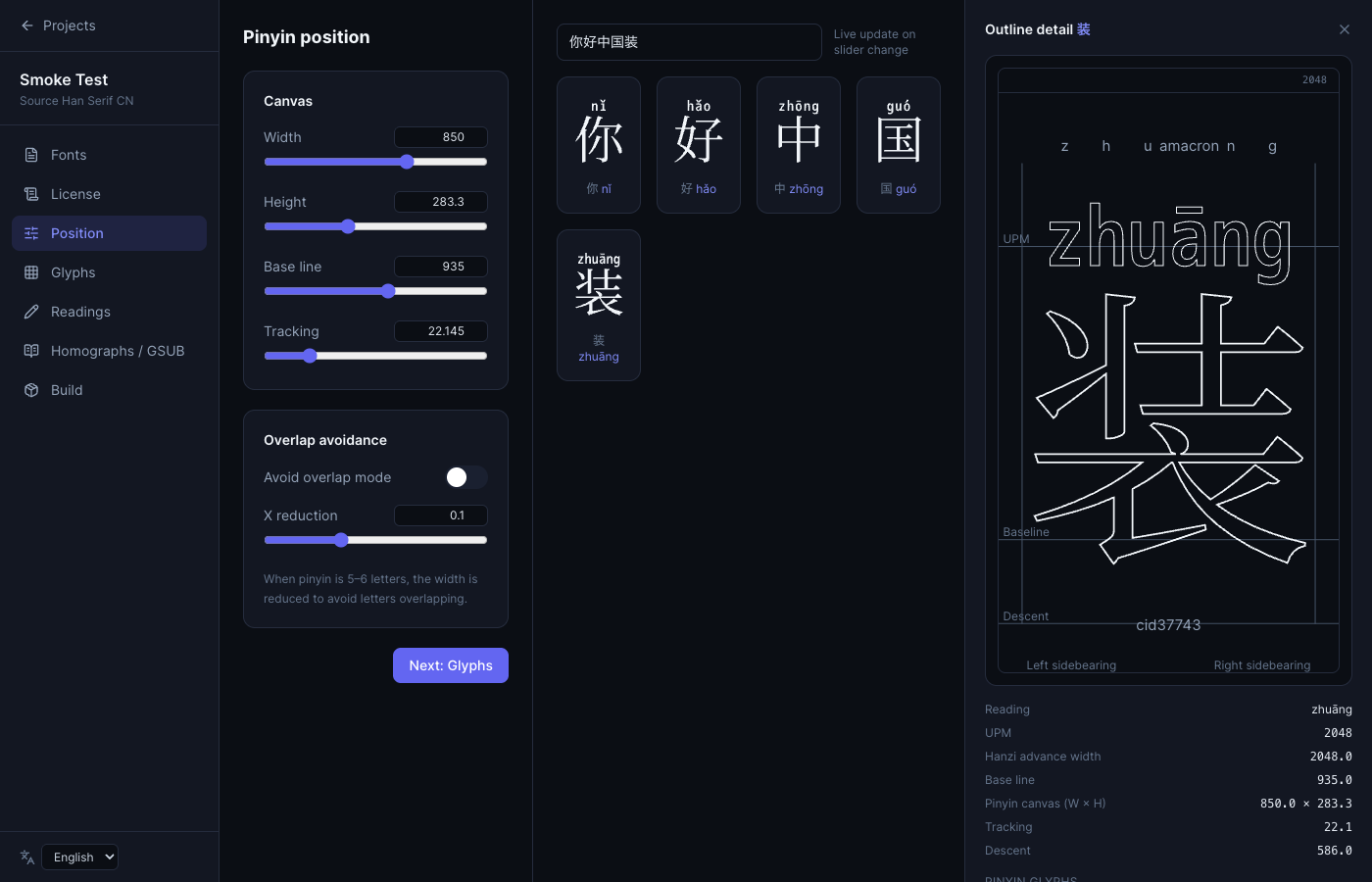Select the Position nav item
This screenshot has height=882, width=1372.
pyautogui.click(x=109, y=233)
